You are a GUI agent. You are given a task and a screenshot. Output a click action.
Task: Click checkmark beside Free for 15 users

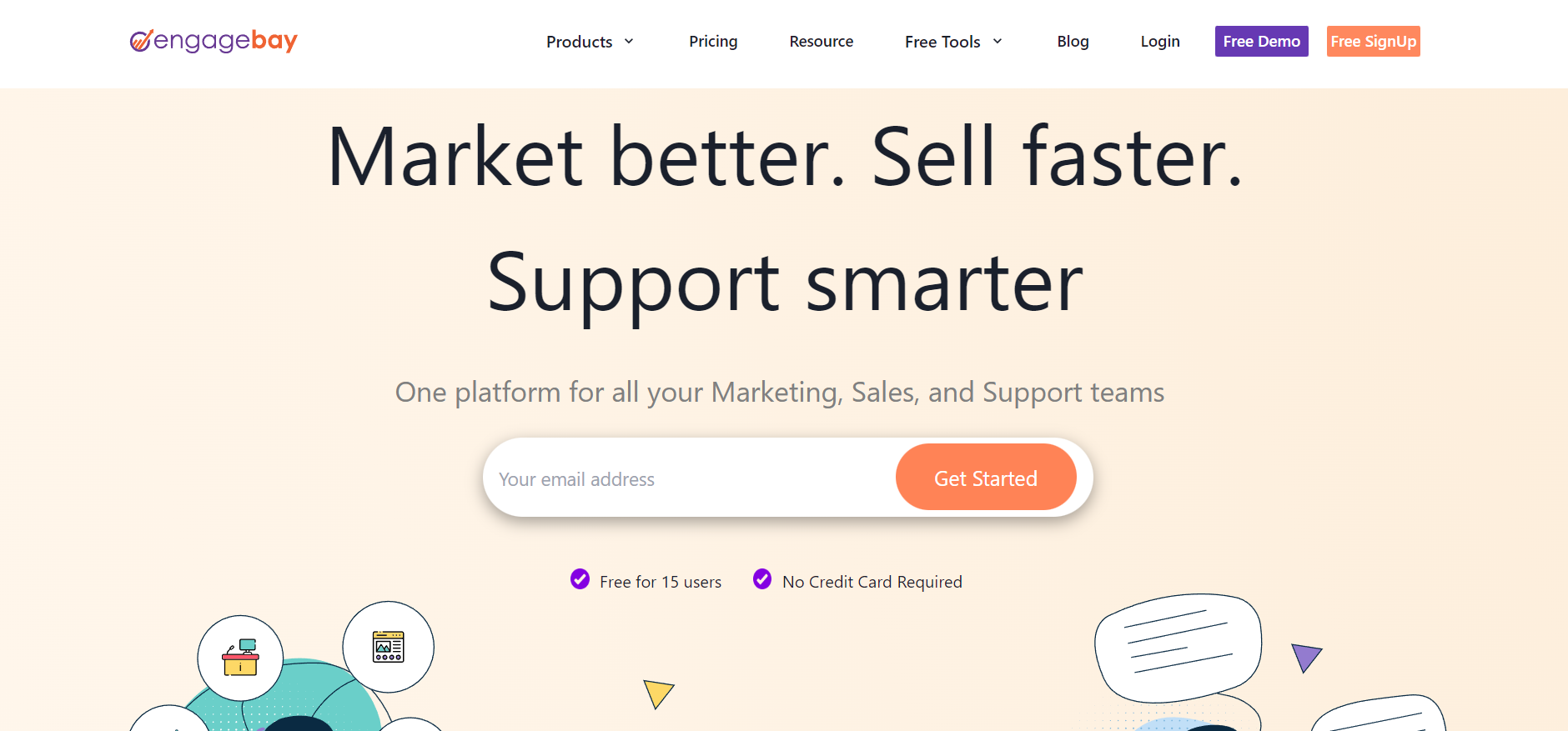[x=580, y=578]
